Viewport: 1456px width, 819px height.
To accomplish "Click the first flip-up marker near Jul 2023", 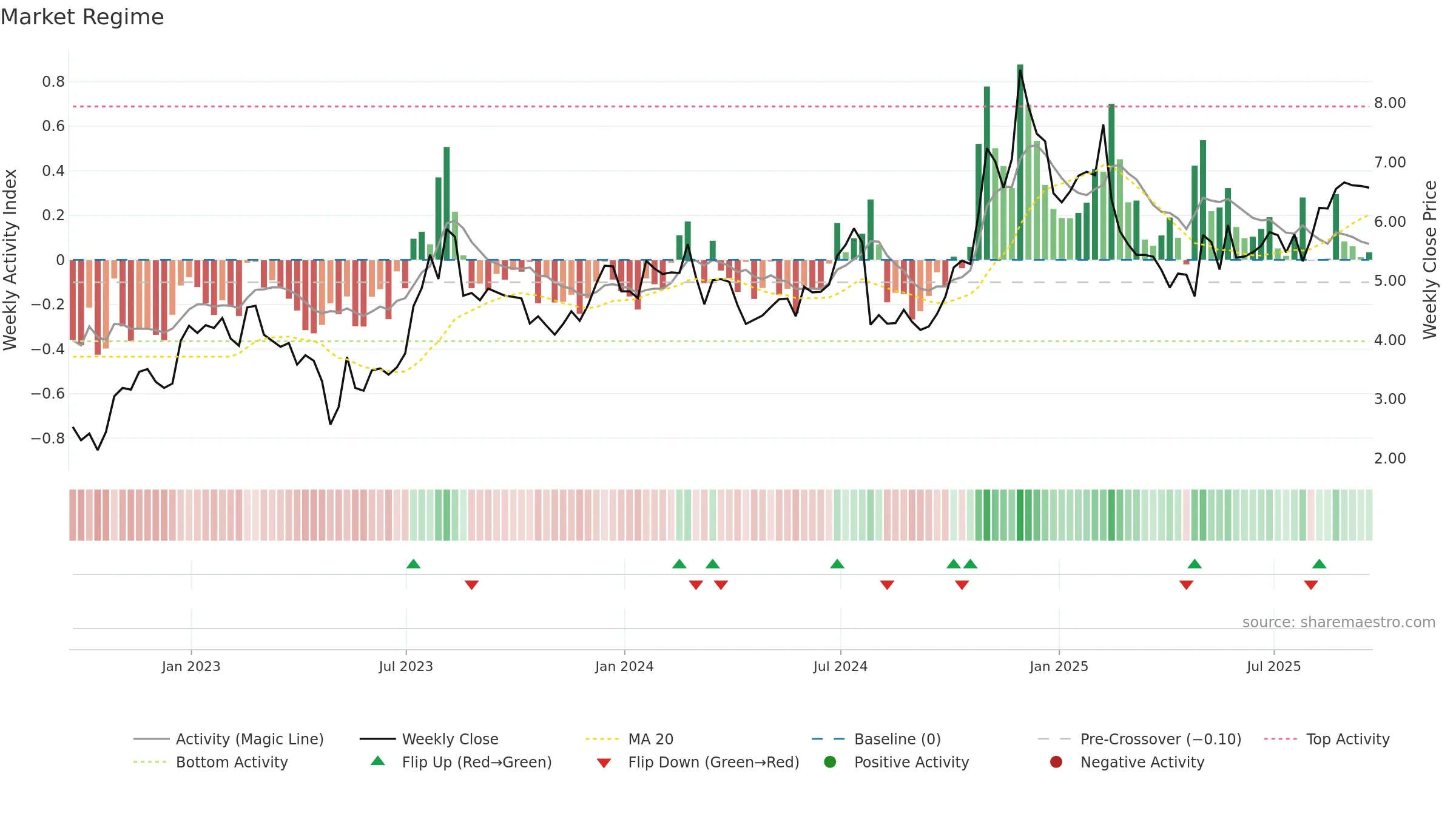I will coord(413,564).
